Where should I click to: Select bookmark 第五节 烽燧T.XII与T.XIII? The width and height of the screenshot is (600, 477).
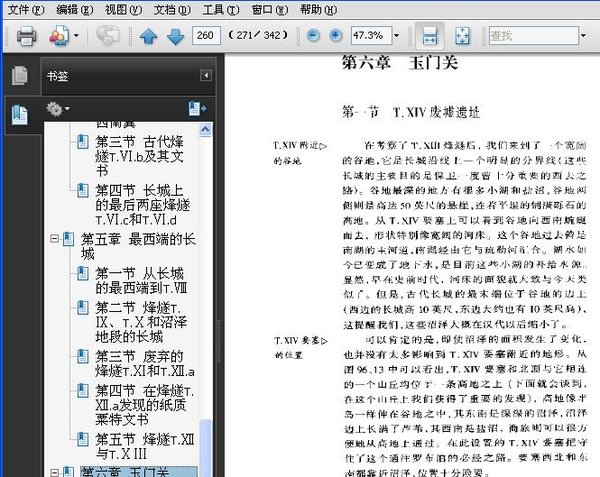[145, 446]
